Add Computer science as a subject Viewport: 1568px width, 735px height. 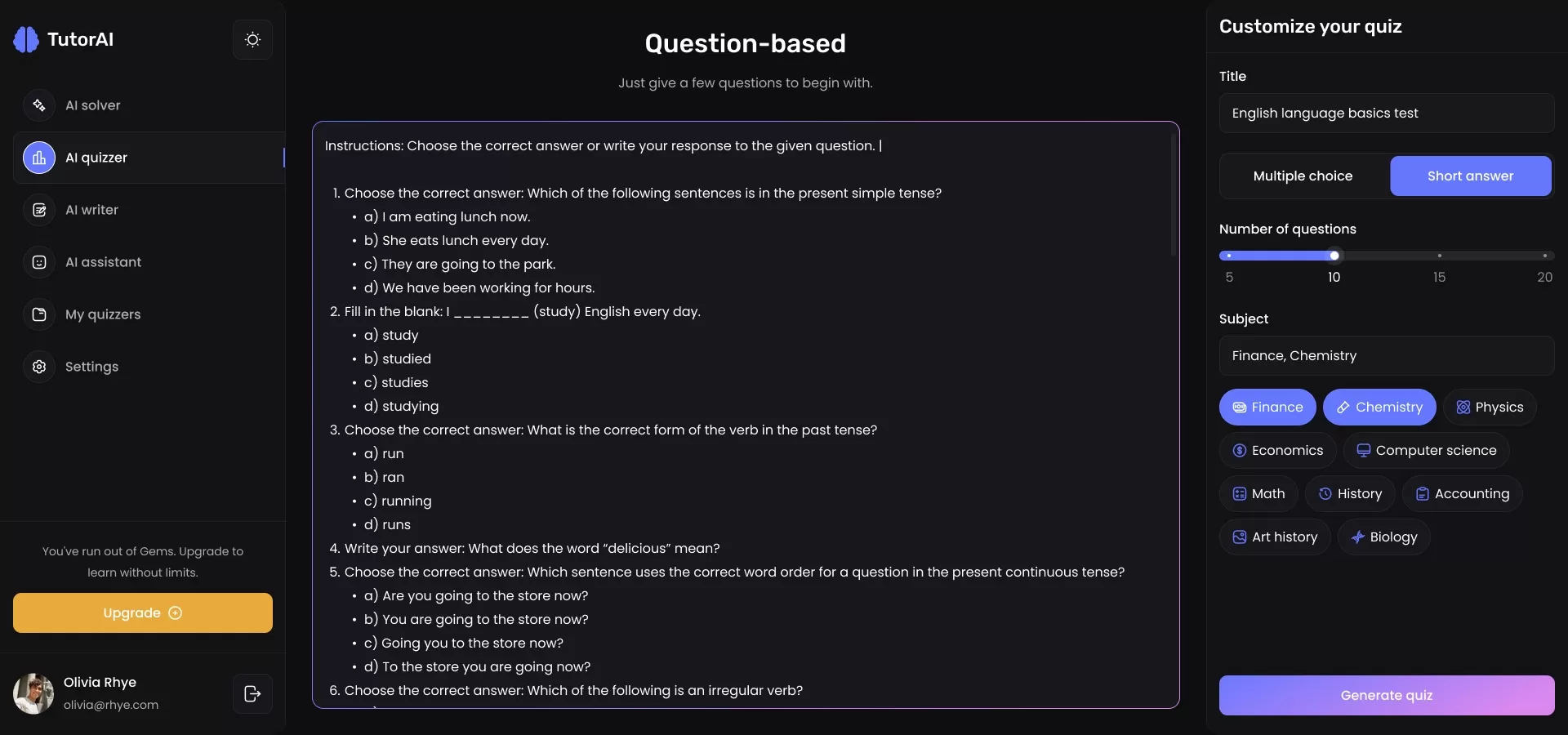pyautogui.click(x=1426, y=450)
